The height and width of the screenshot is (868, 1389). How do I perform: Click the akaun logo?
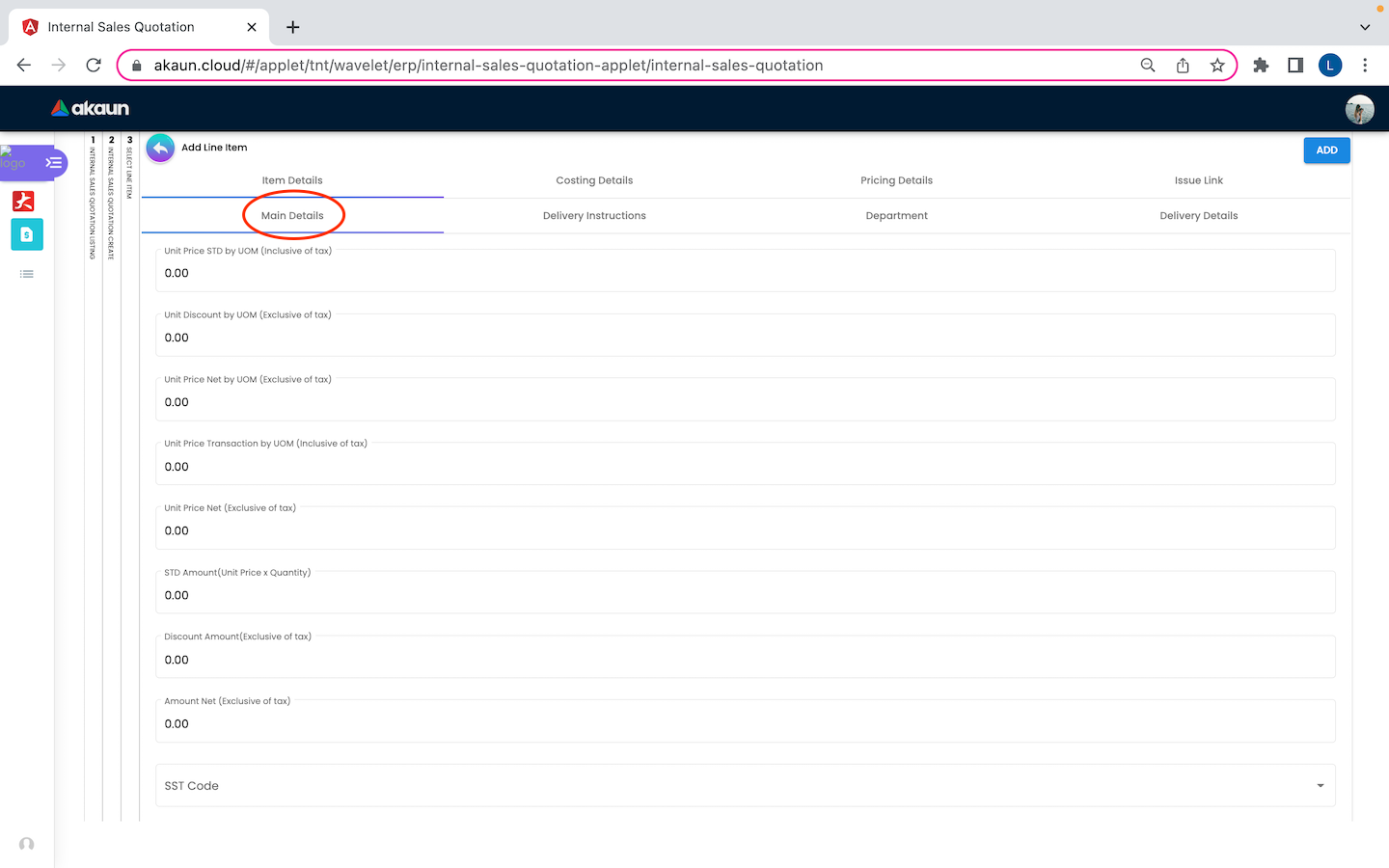(x=90, y=108)
